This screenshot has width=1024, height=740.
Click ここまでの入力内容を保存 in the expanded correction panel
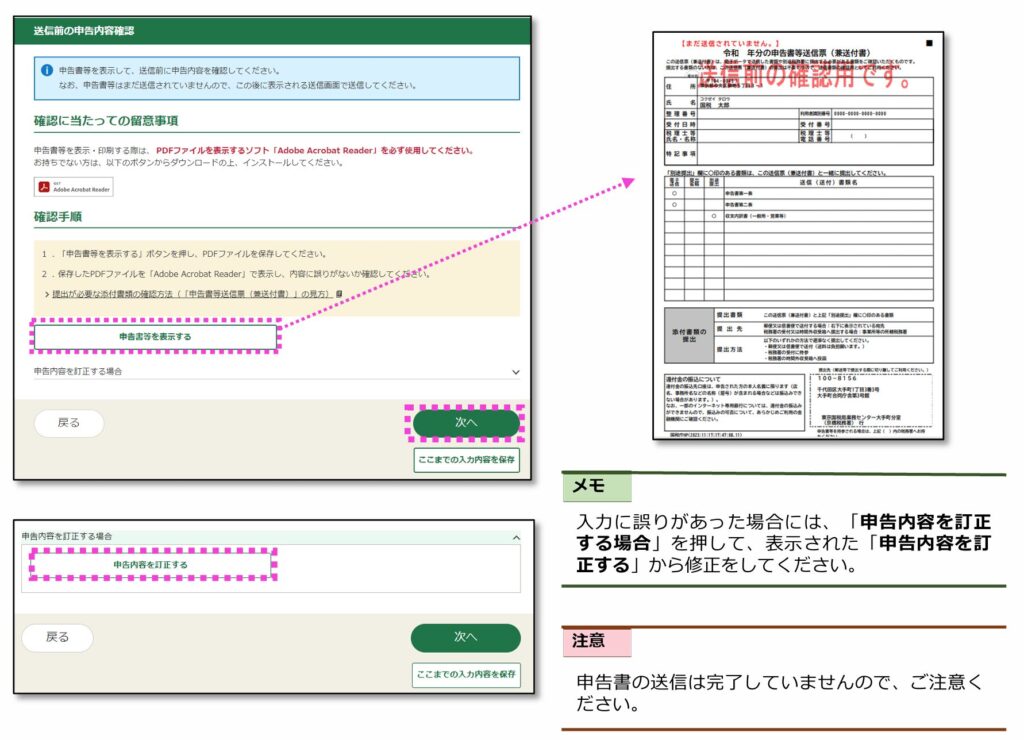click(x=466, y=675)
